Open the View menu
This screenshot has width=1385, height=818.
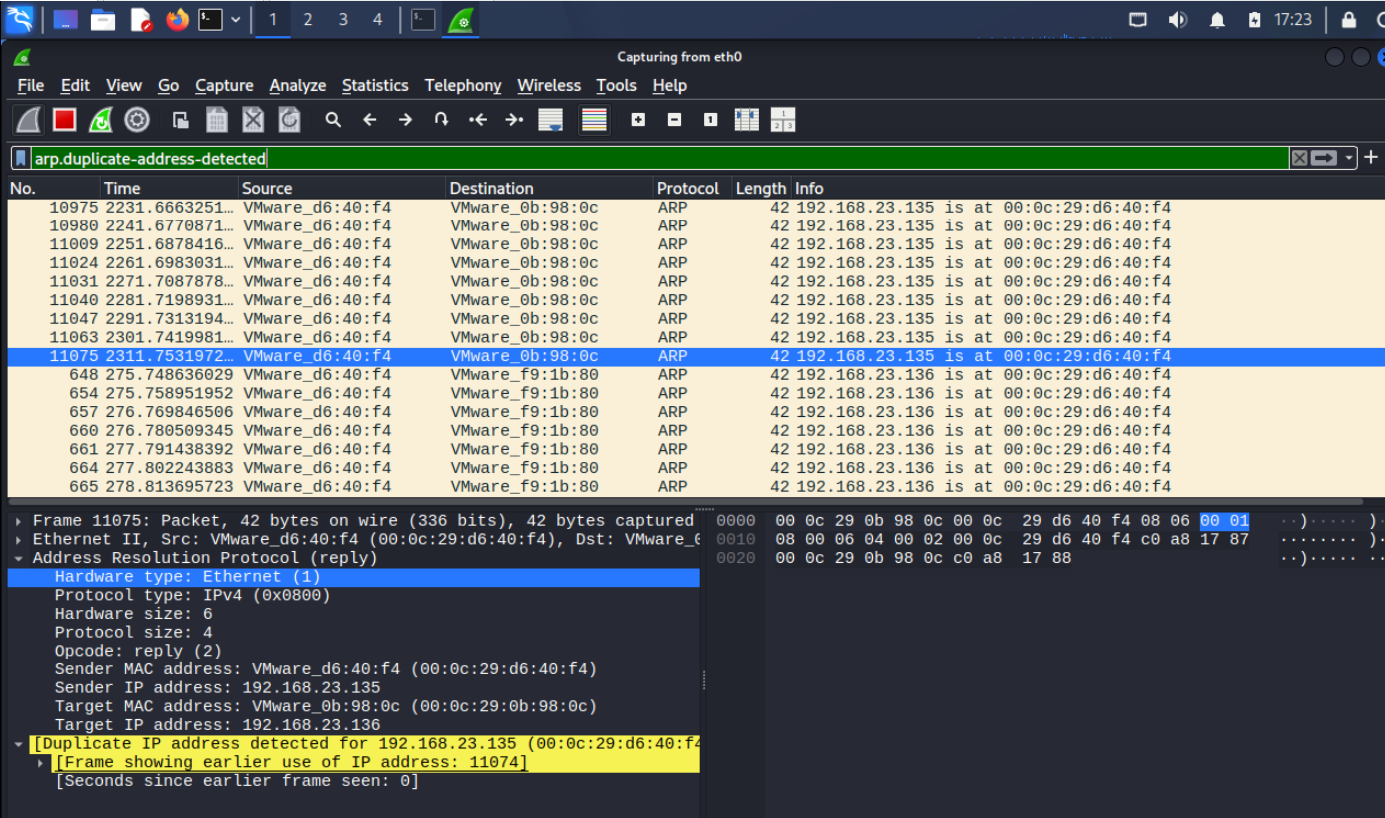click(x=124, y=86)
